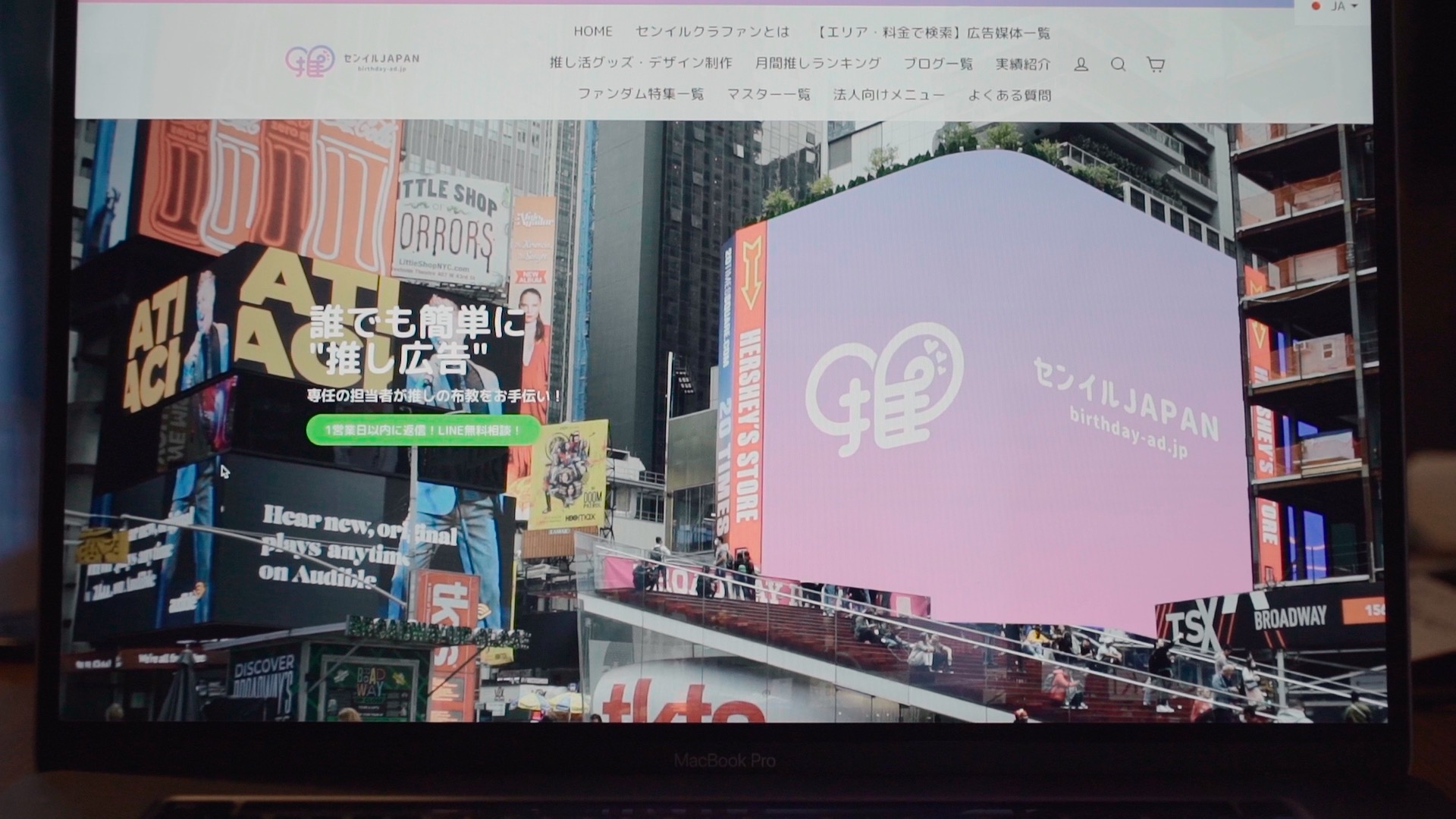Click green LINE無料相談 button
Image resolution: width=1456 pixels, height=819 pixels.
pyautogui.click(x=423, y=430)
